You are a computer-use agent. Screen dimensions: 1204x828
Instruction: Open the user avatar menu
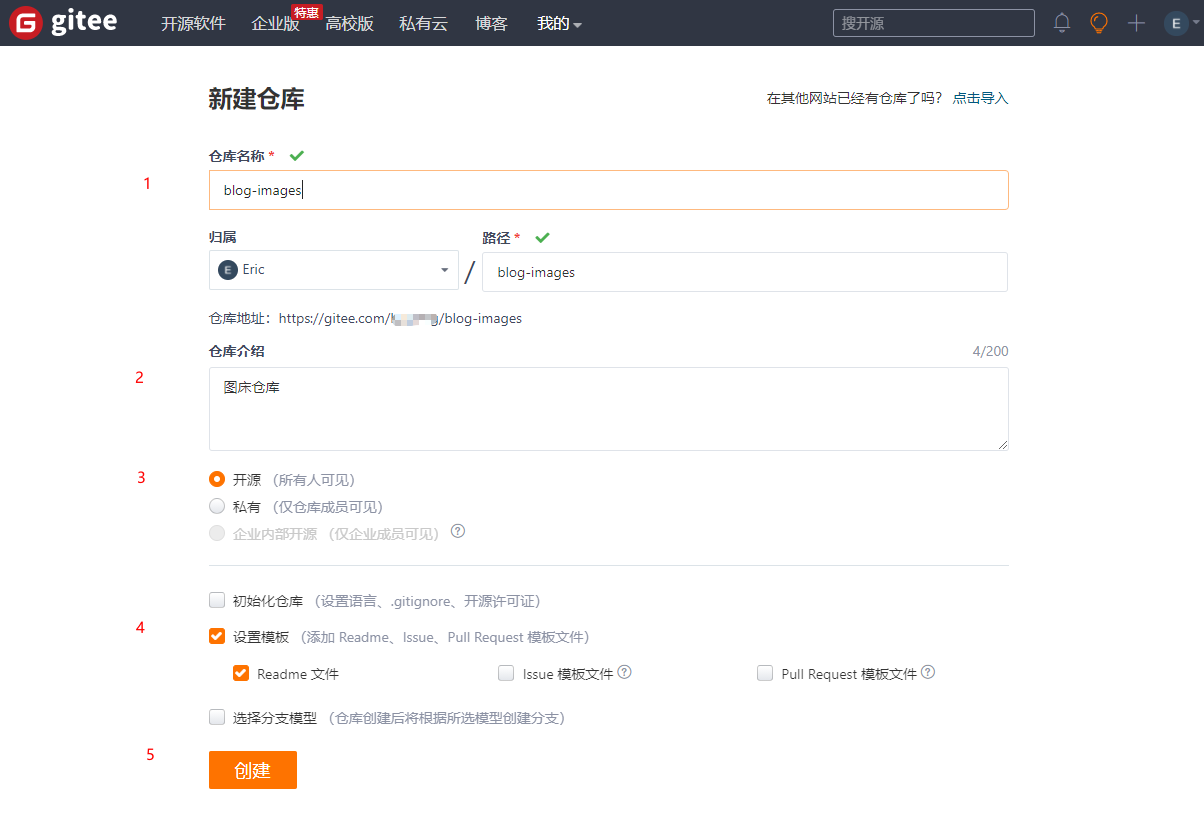coord(1180,23)
